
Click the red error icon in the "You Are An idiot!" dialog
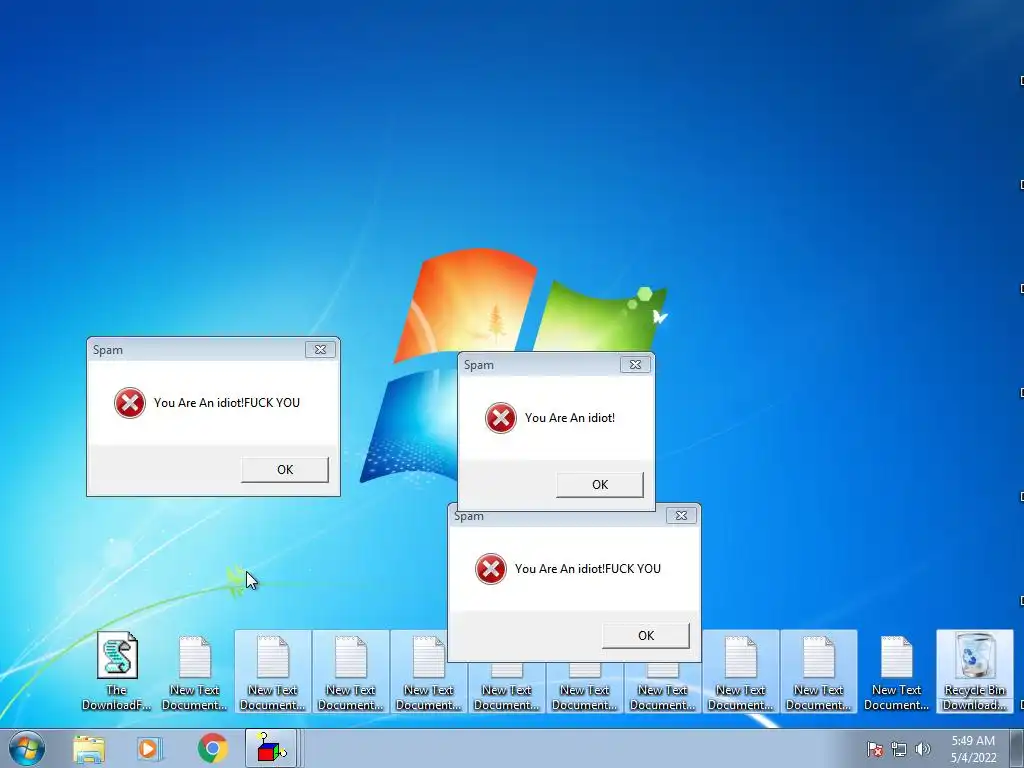coord(501,418)
